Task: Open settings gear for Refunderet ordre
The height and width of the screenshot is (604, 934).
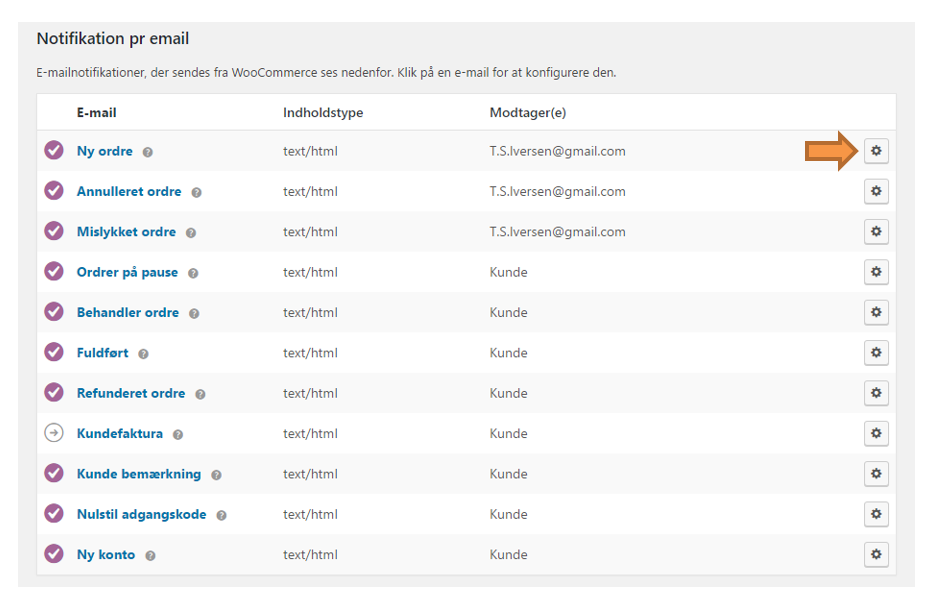Action: pos(876,393)
